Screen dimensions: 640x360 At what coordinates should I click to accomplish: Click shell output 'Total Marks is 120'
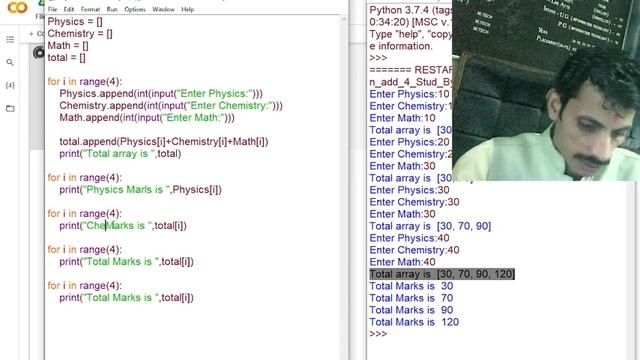[x=414, y=322]
